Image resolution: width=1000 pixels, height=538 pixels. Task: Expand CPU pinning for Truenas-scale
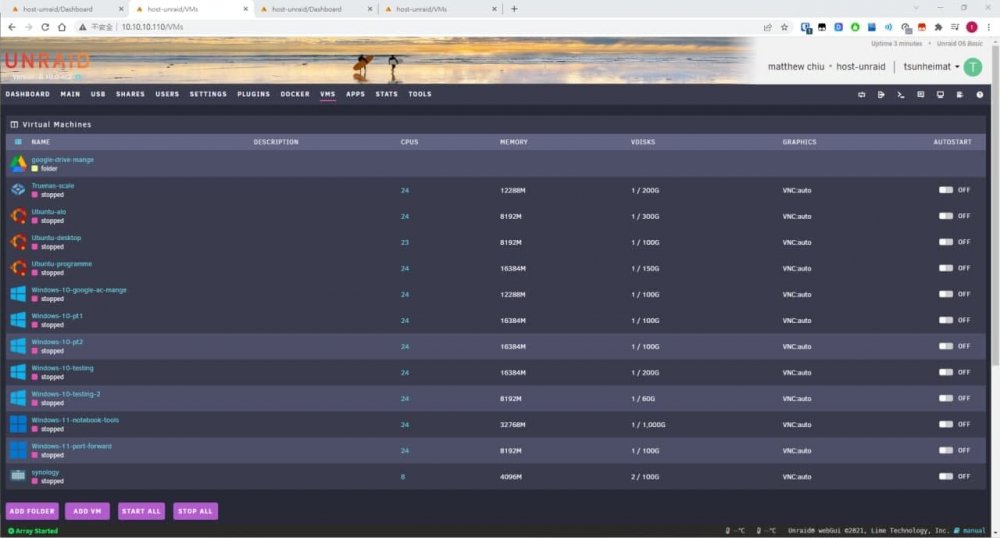point(404,191)
